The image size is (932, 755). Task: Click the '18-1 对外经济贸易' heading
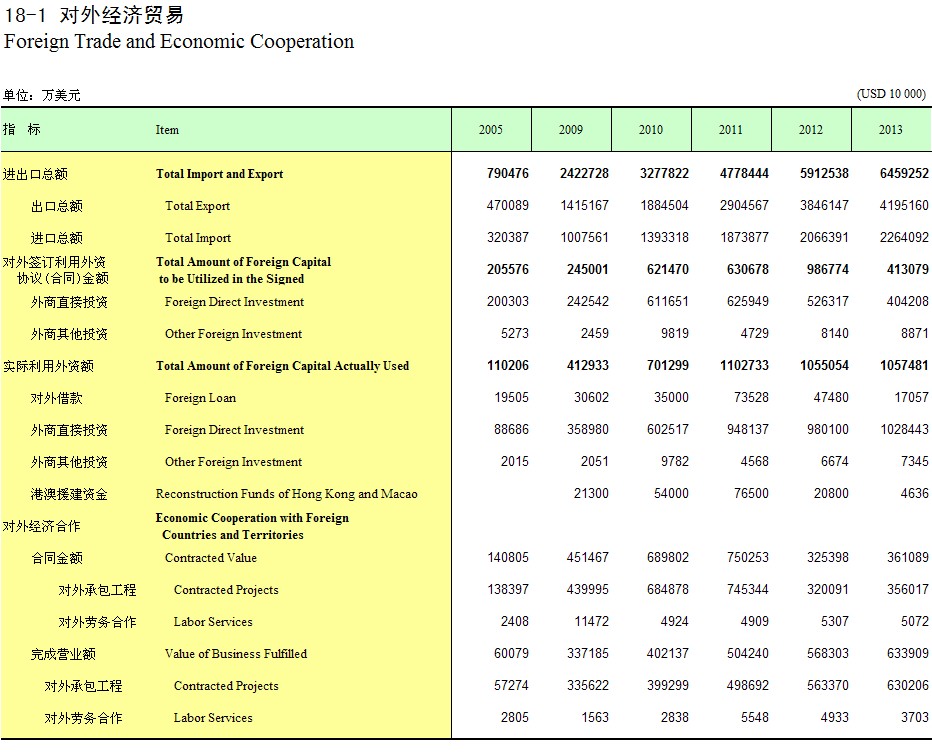pyautogui.click(x=94, y=15)
